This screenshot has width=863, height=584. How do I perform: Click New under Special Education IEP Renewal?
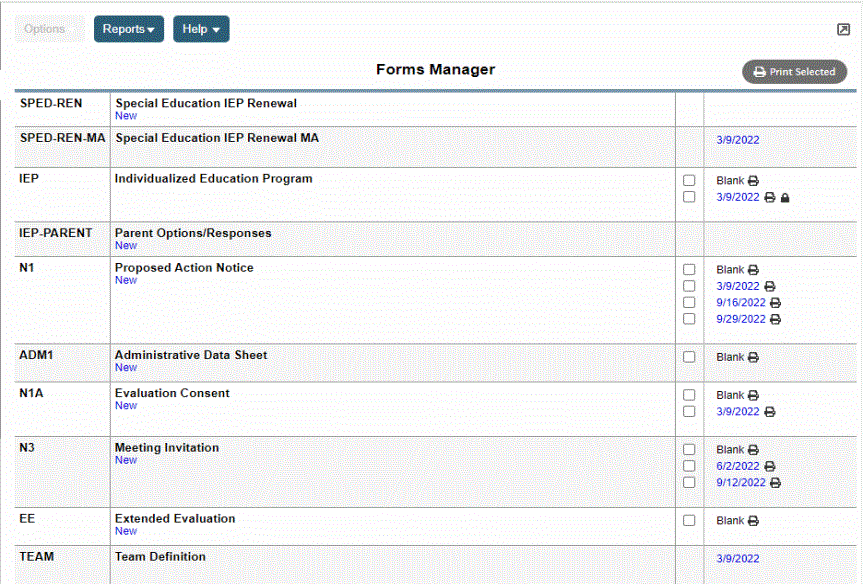(126, 116)
